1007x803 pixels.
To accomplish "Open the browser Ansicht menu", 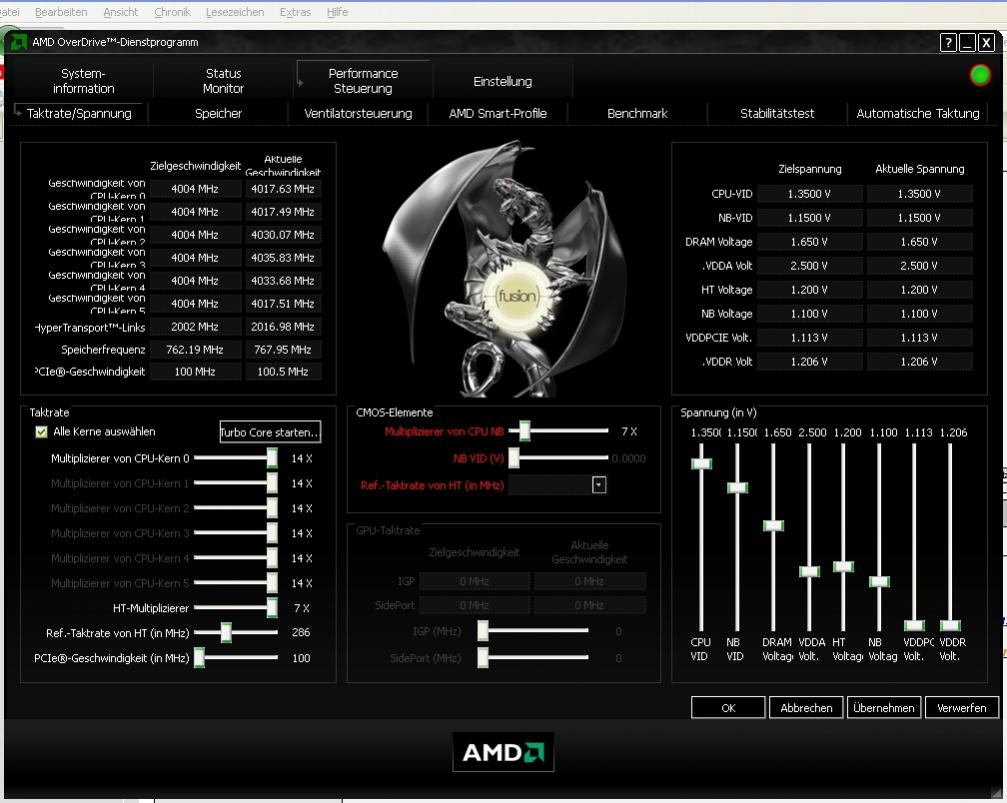I will coord(121,12).
